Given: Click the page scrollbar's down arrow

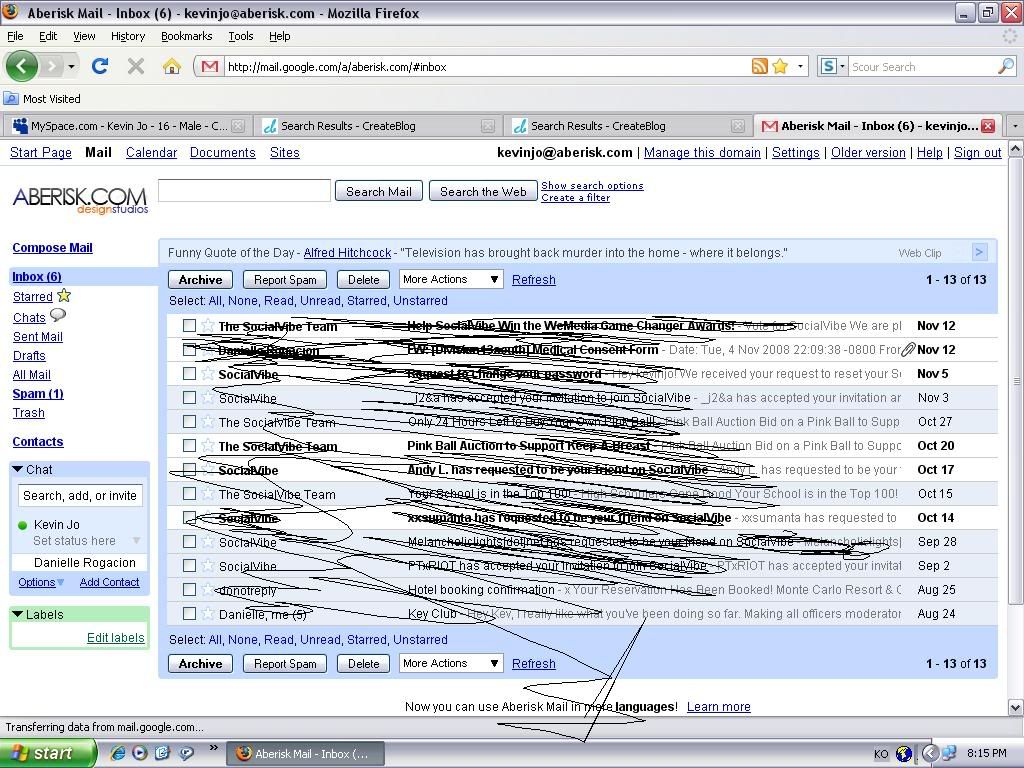Looking at the screenshot, I should (1016, 707).
